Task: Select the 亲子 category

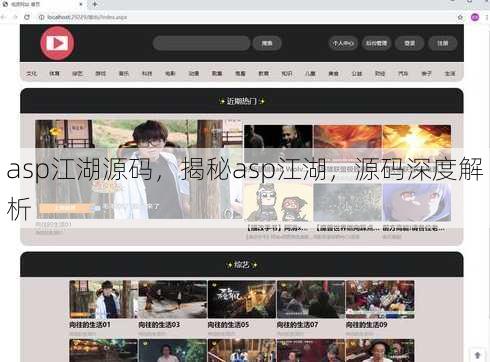Action: [426, 73]
